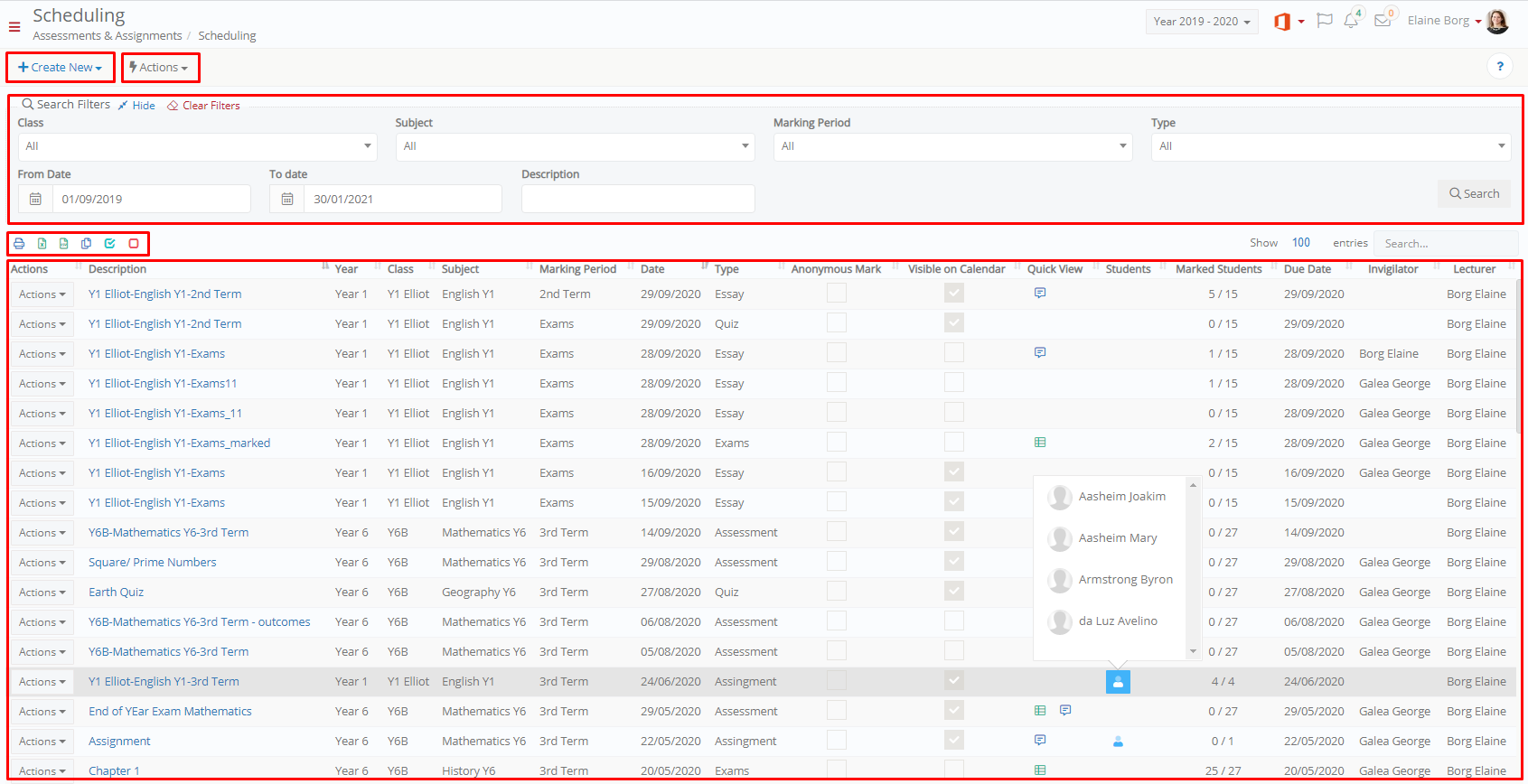This screenshot has width=1528, height=784.
Task: Expand the Elaine Borg user menu
Action: click(x=1444, y=21)
